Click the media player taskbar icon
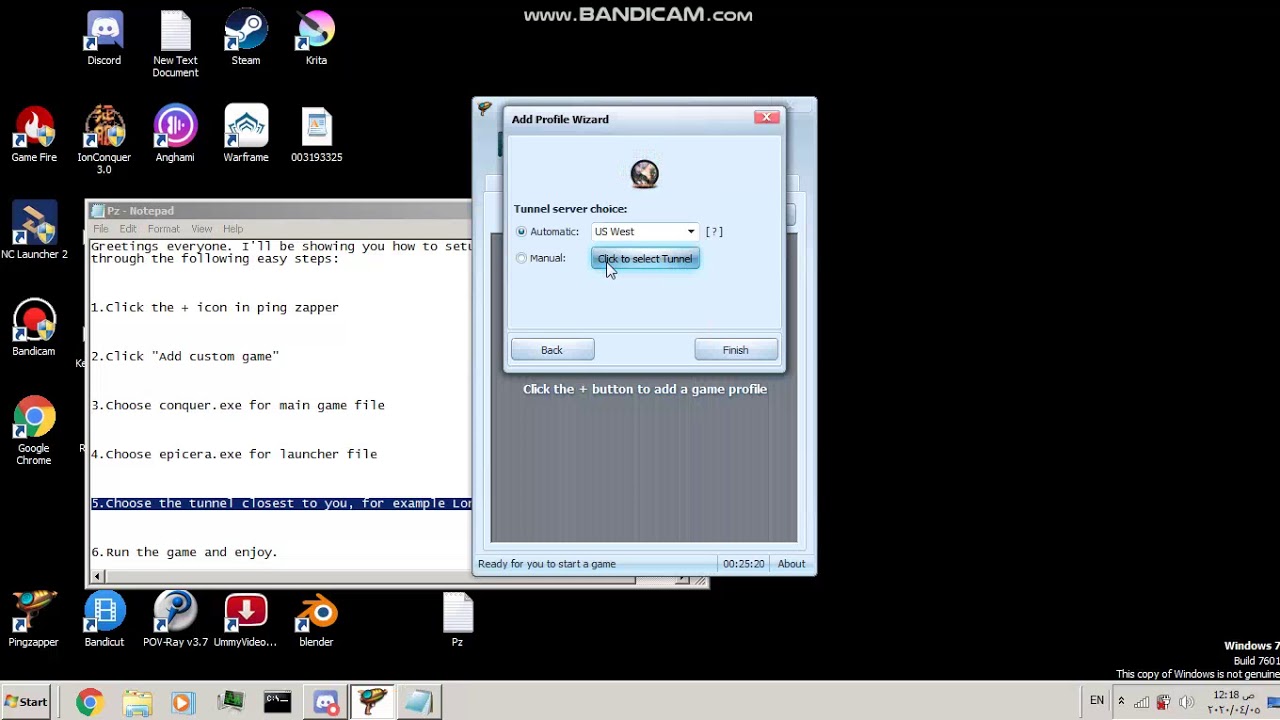1280x720 pixels. [x=182, y=703]
